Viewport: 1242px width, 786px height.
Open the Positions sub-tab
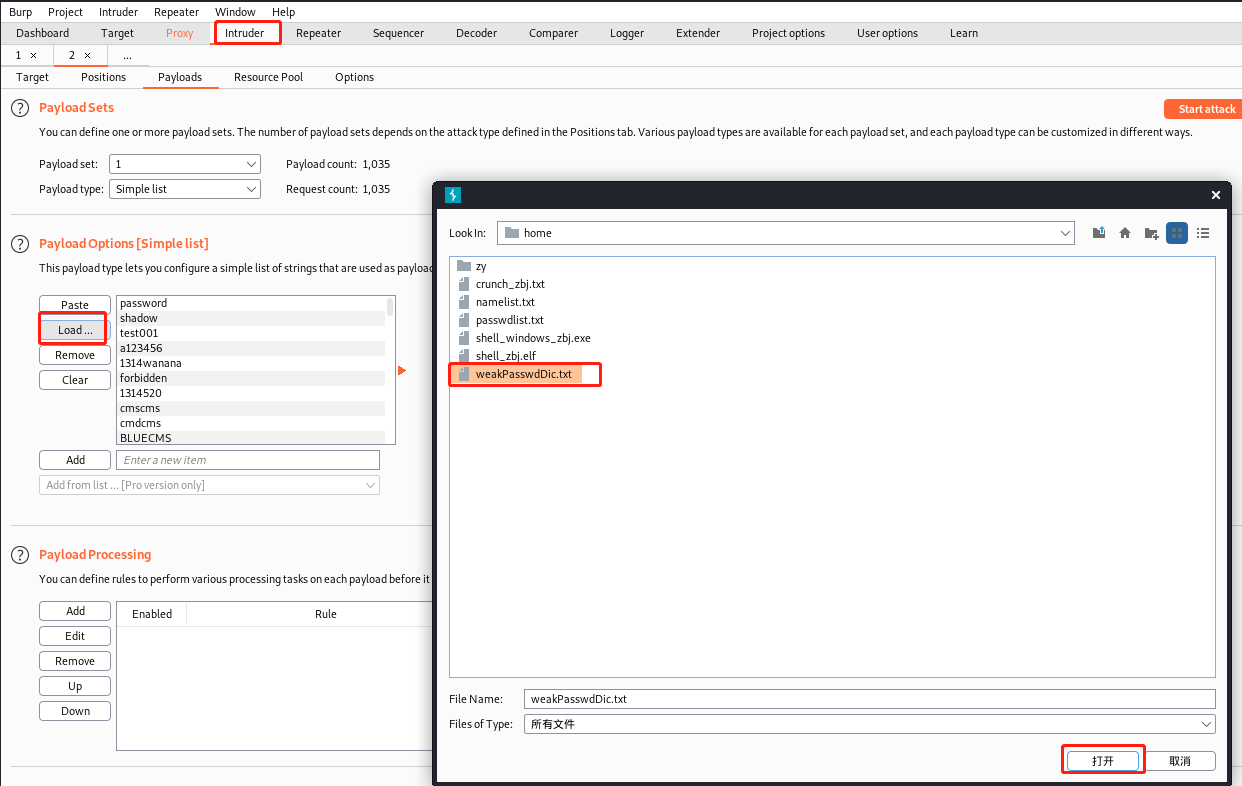click(104, 77)
